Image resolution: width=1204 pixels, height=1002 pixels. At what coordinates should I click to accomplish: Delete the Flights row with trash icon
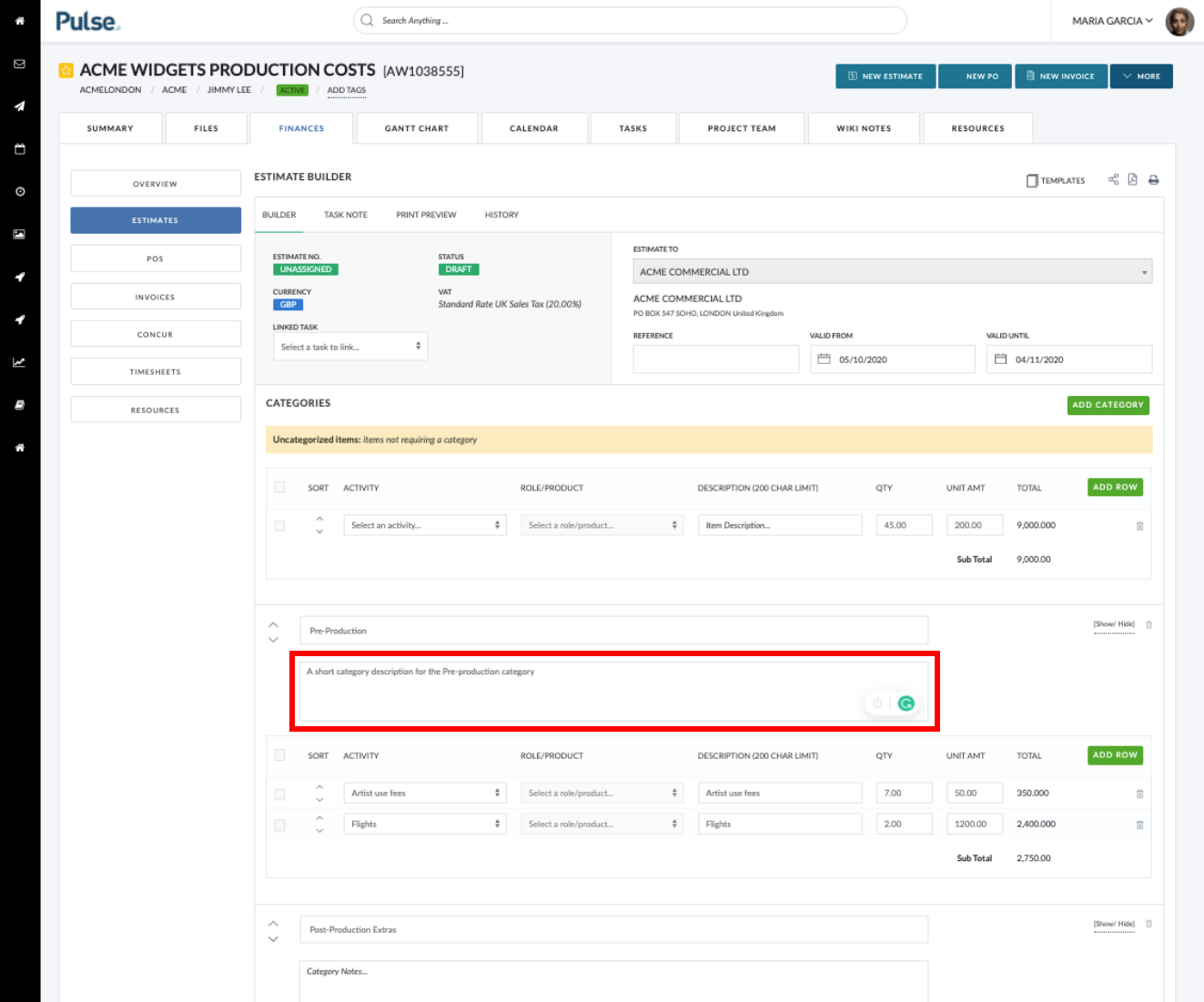[1139, 825]
